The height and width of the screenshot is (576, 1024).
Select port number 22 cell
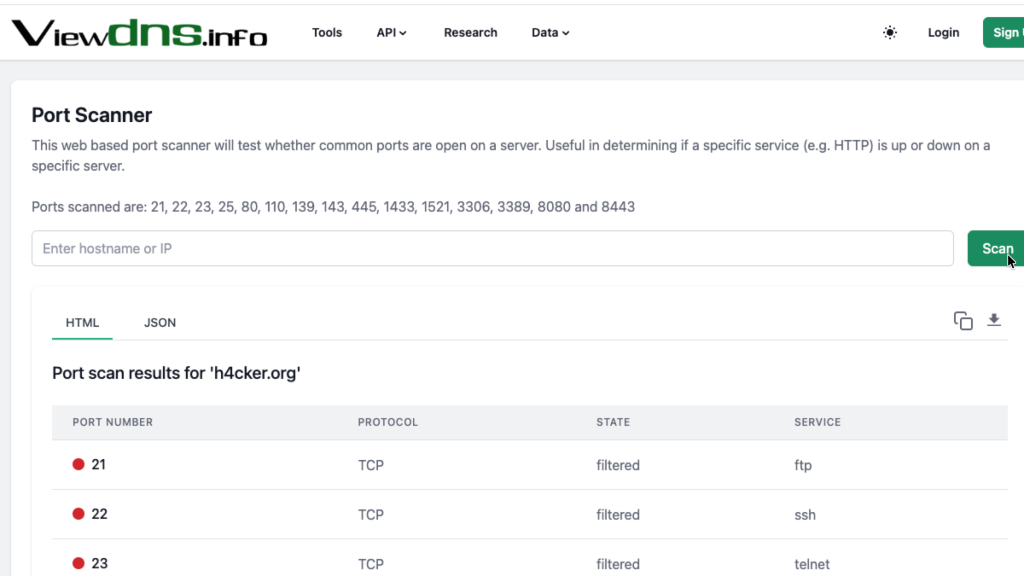[x=99, y=514]
